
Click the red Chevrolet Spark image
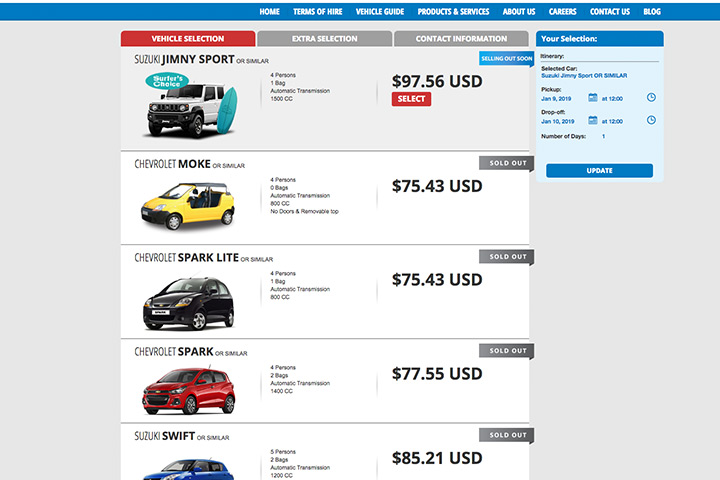coord(189,390)
